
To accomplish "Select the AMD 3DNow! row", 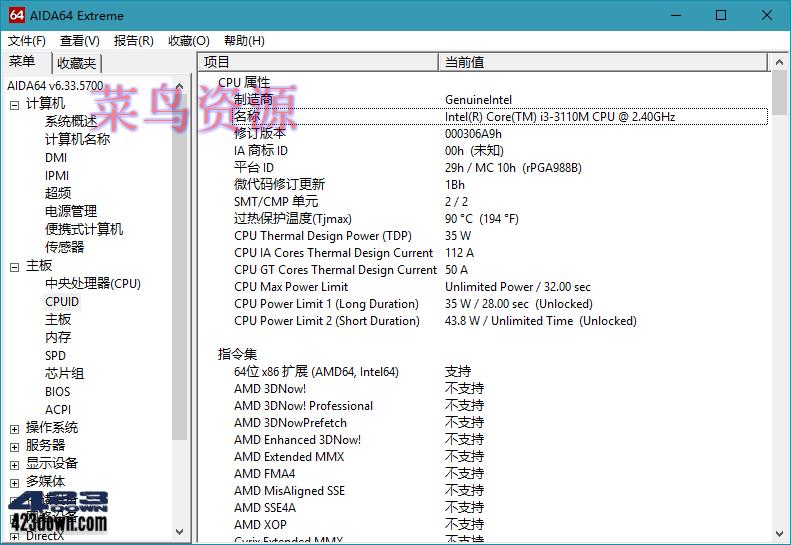I will pos(499,389).
